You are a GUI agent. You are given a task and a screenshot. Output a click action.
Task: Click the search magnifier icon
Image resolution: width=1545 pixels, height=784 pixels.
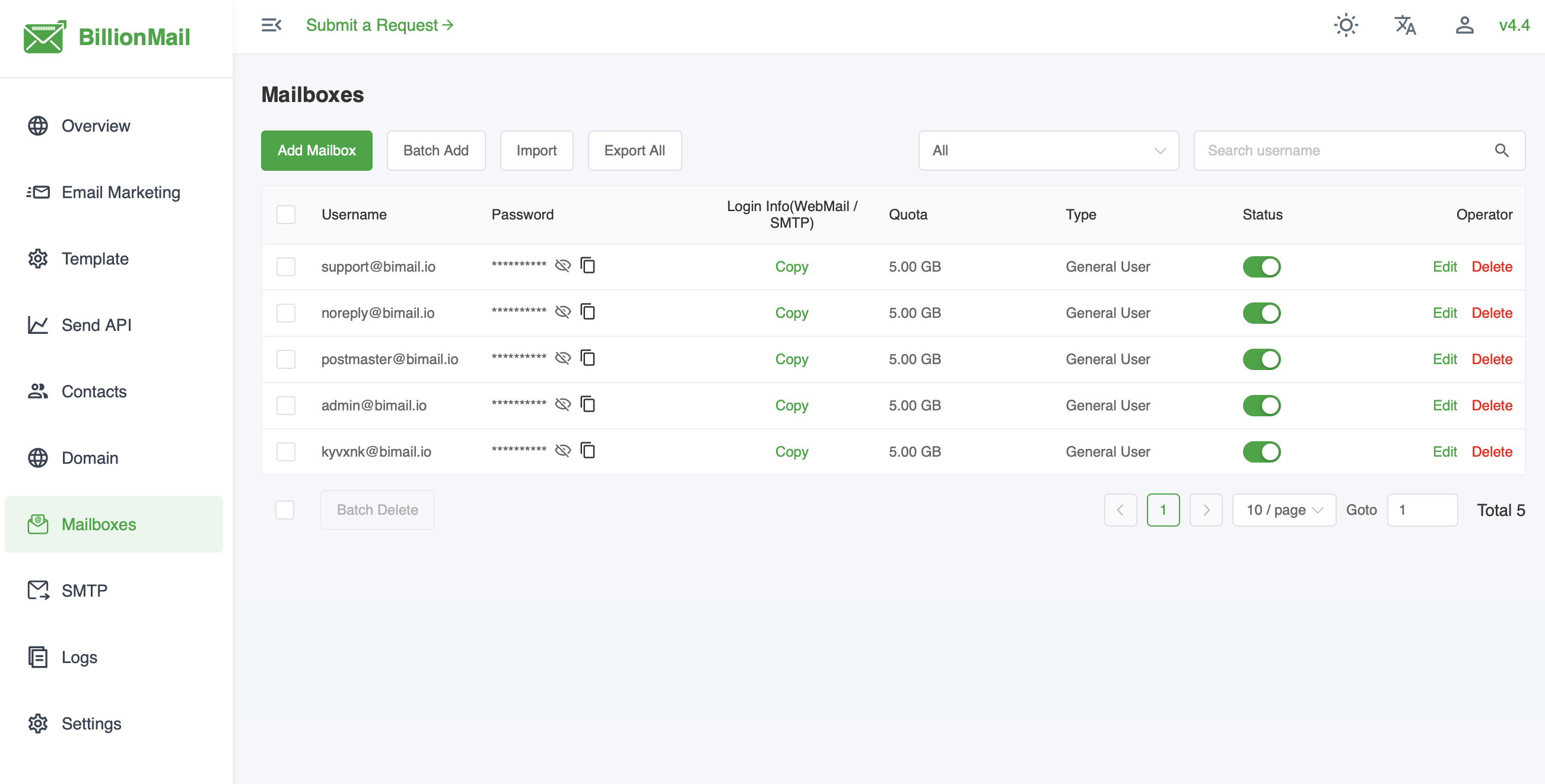[1501, 151]
